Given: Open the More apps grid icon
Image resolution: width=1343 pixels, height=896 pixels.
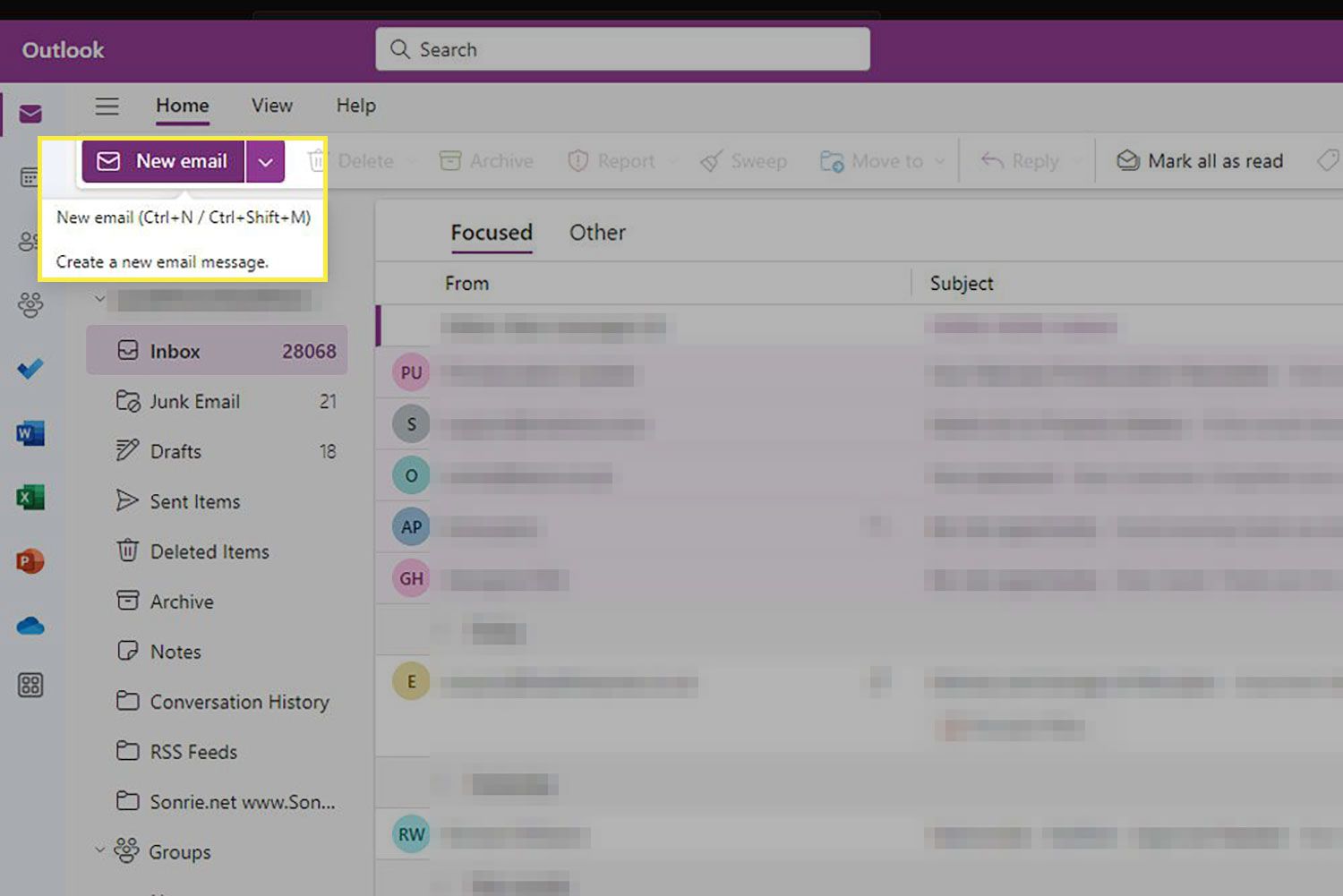Looking at the screenshot, I should [30, 686].
